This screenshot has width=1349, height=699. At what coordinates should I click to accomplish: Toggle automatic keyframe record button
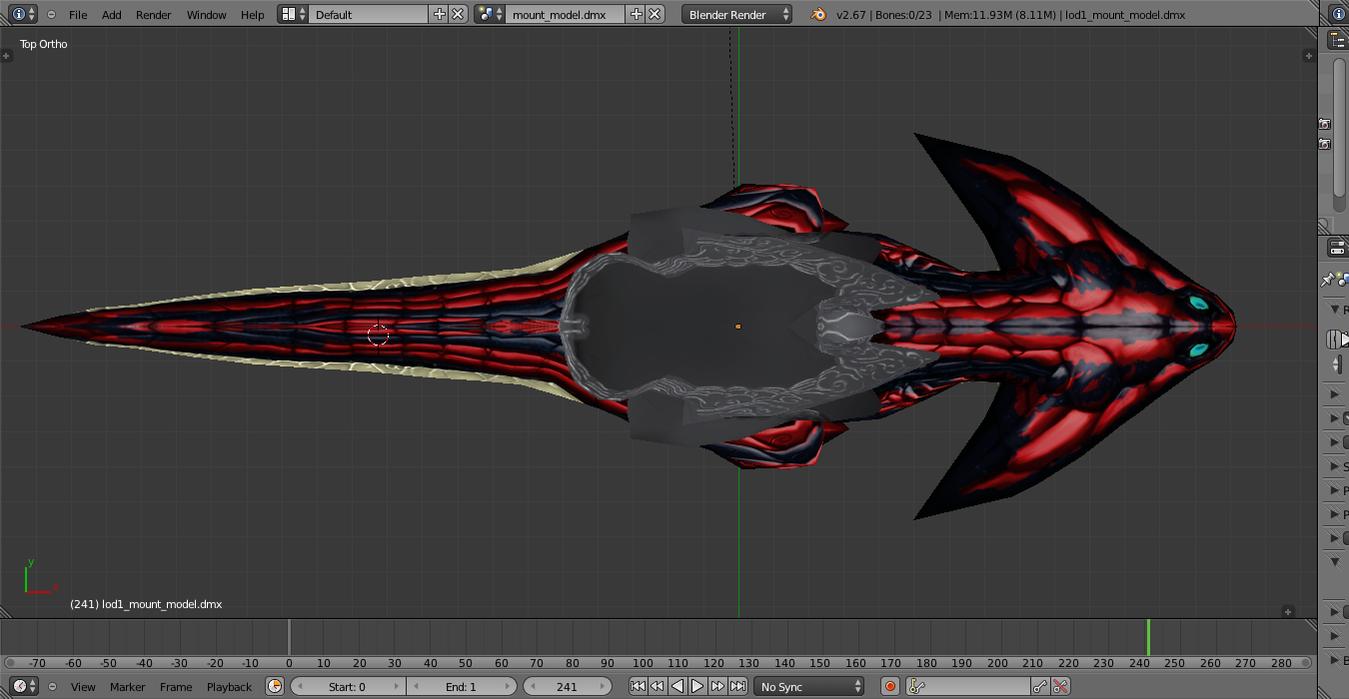point(890,686)
